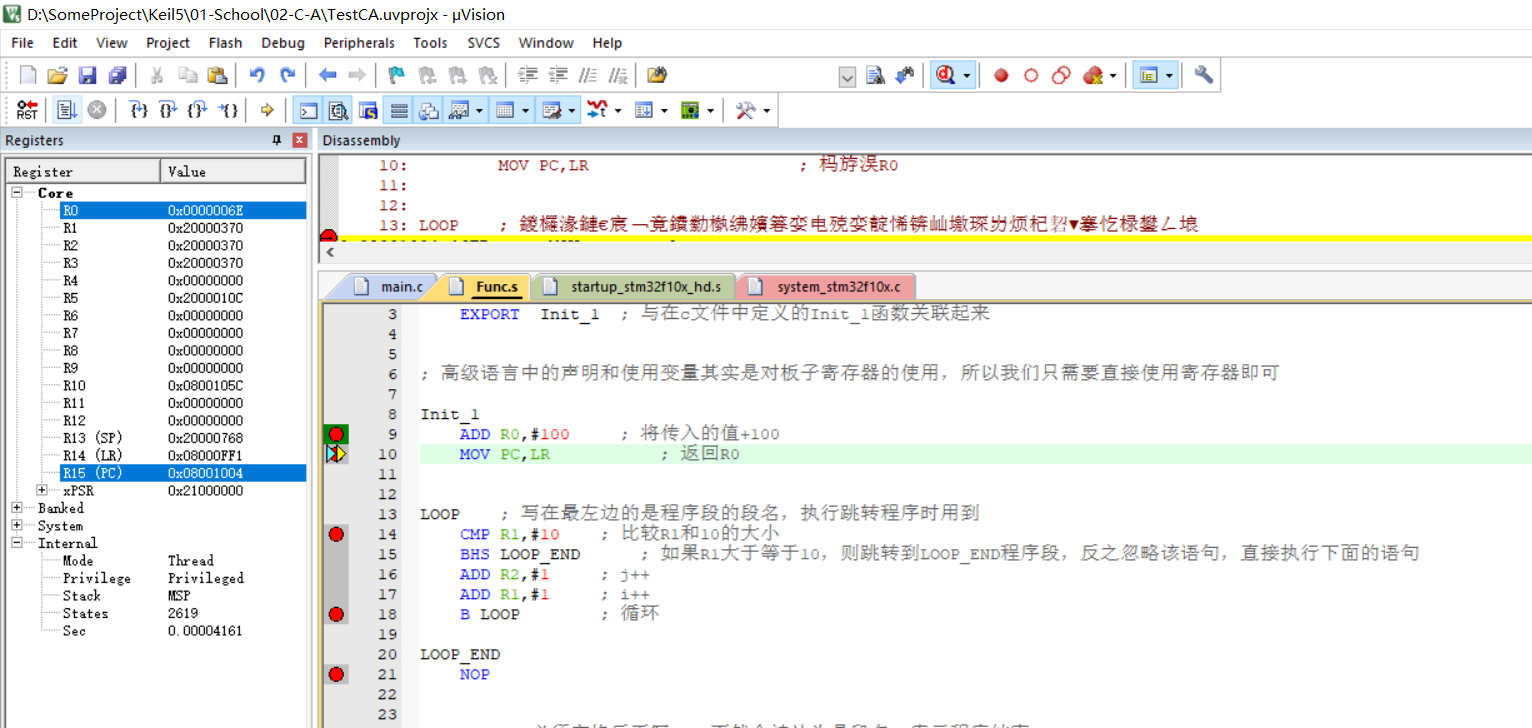Step into one line
The height and width of the screenshot is (728, 1532).
(139, 110)
